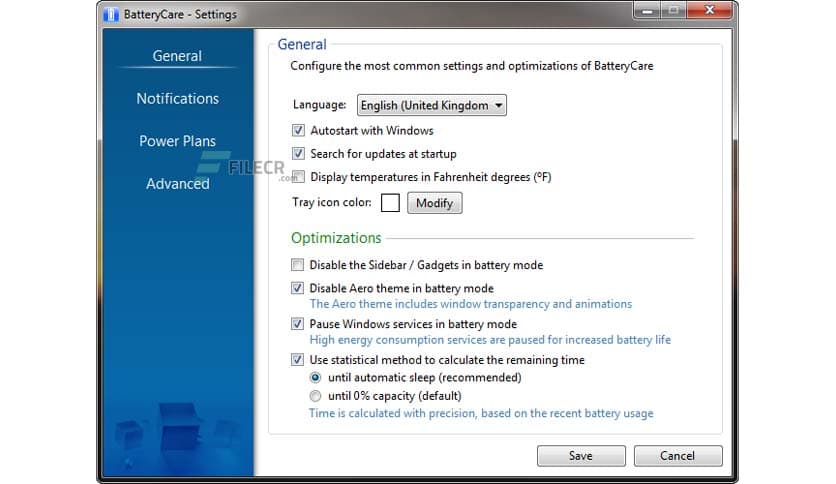Uncheck Search for updates at startup
Screen dimensions: 836x484
coord(298,154)
